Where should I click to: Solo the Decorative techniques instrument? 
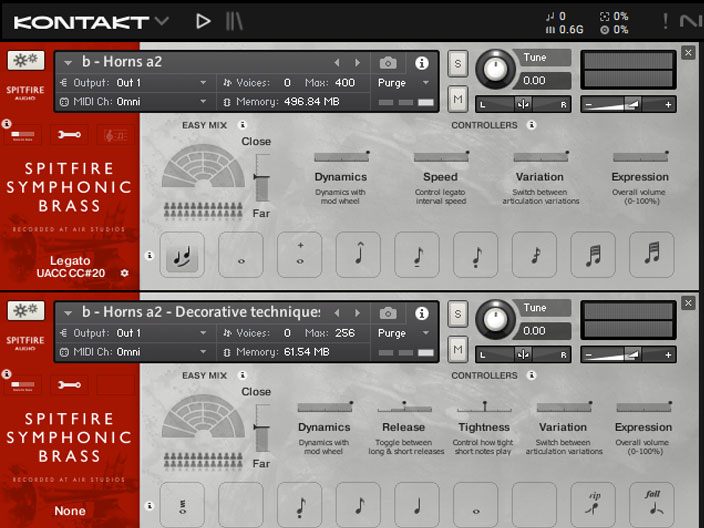(x=458, y=314)
